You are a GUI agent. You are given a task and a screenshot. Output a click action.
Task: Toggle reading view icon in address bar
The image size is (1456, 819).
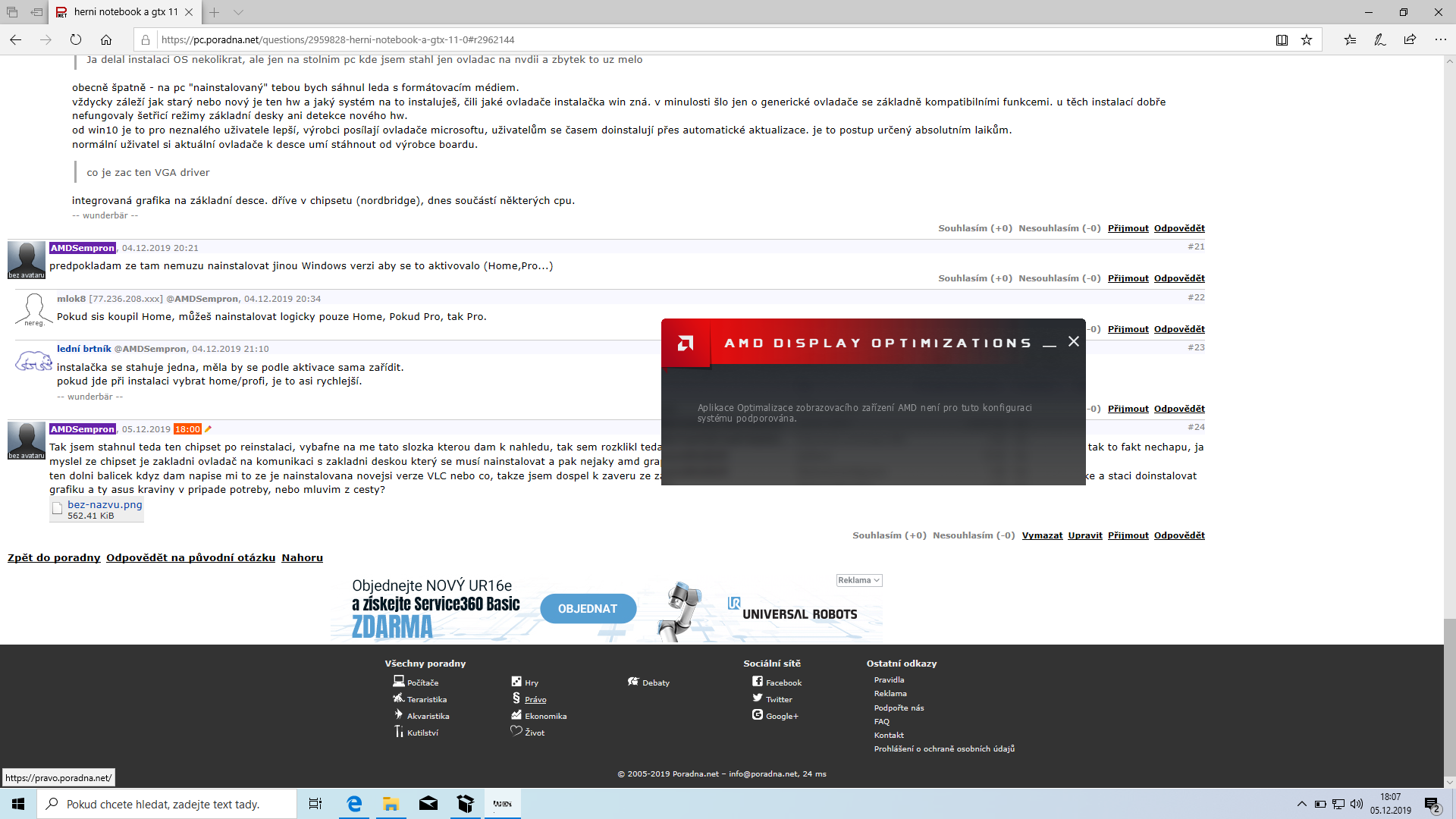pos(1282,39)
